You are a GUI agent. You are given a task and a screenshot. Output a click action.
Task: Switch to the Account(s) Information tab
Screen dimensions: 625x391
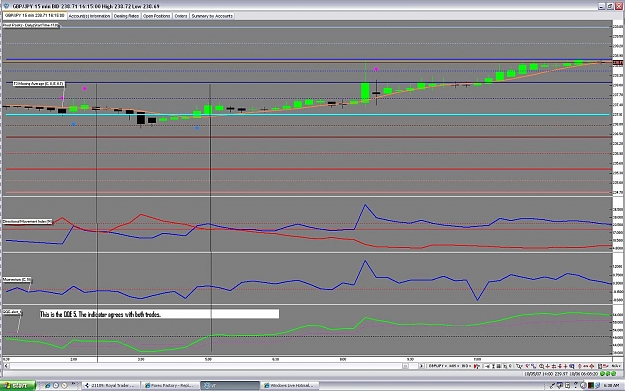click(89, 16)
